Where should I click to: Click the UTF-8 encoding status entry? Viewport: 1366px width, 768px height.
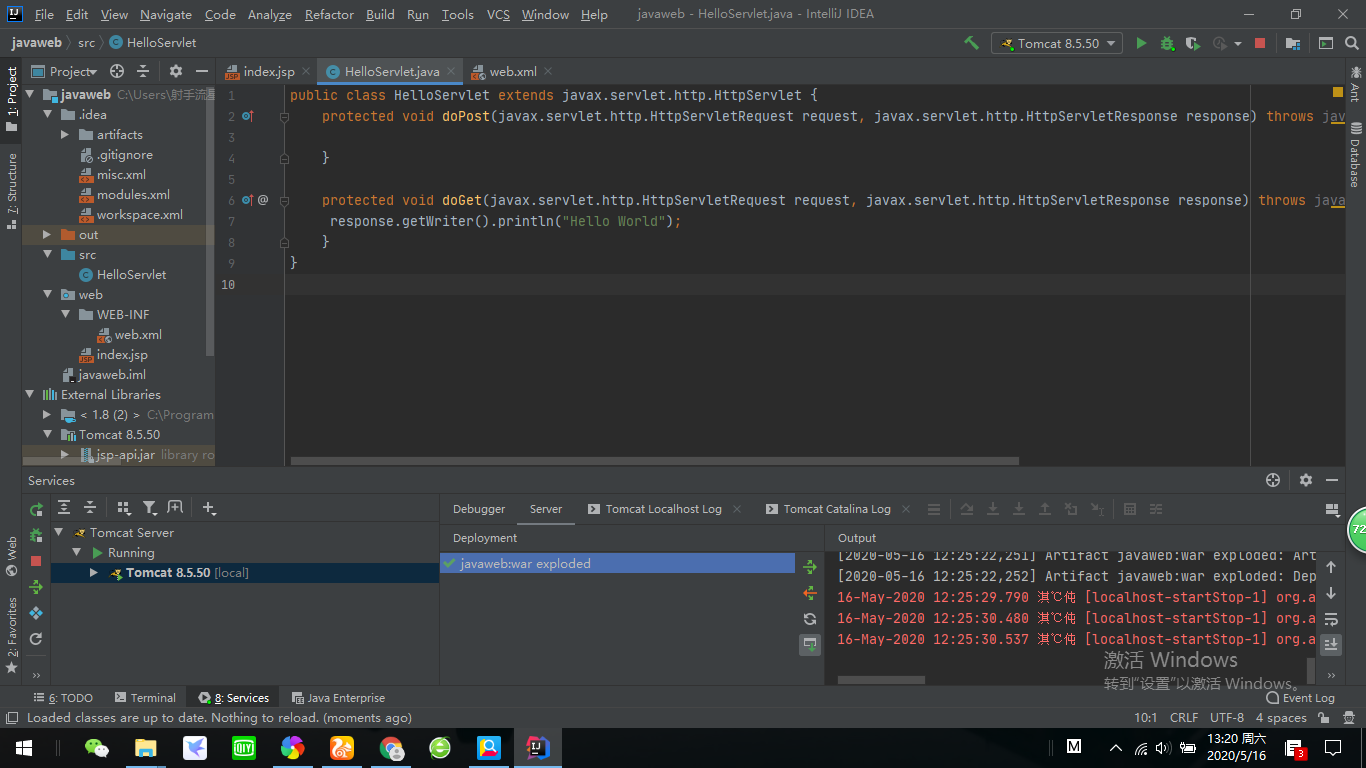click(x=1227, y=718)
